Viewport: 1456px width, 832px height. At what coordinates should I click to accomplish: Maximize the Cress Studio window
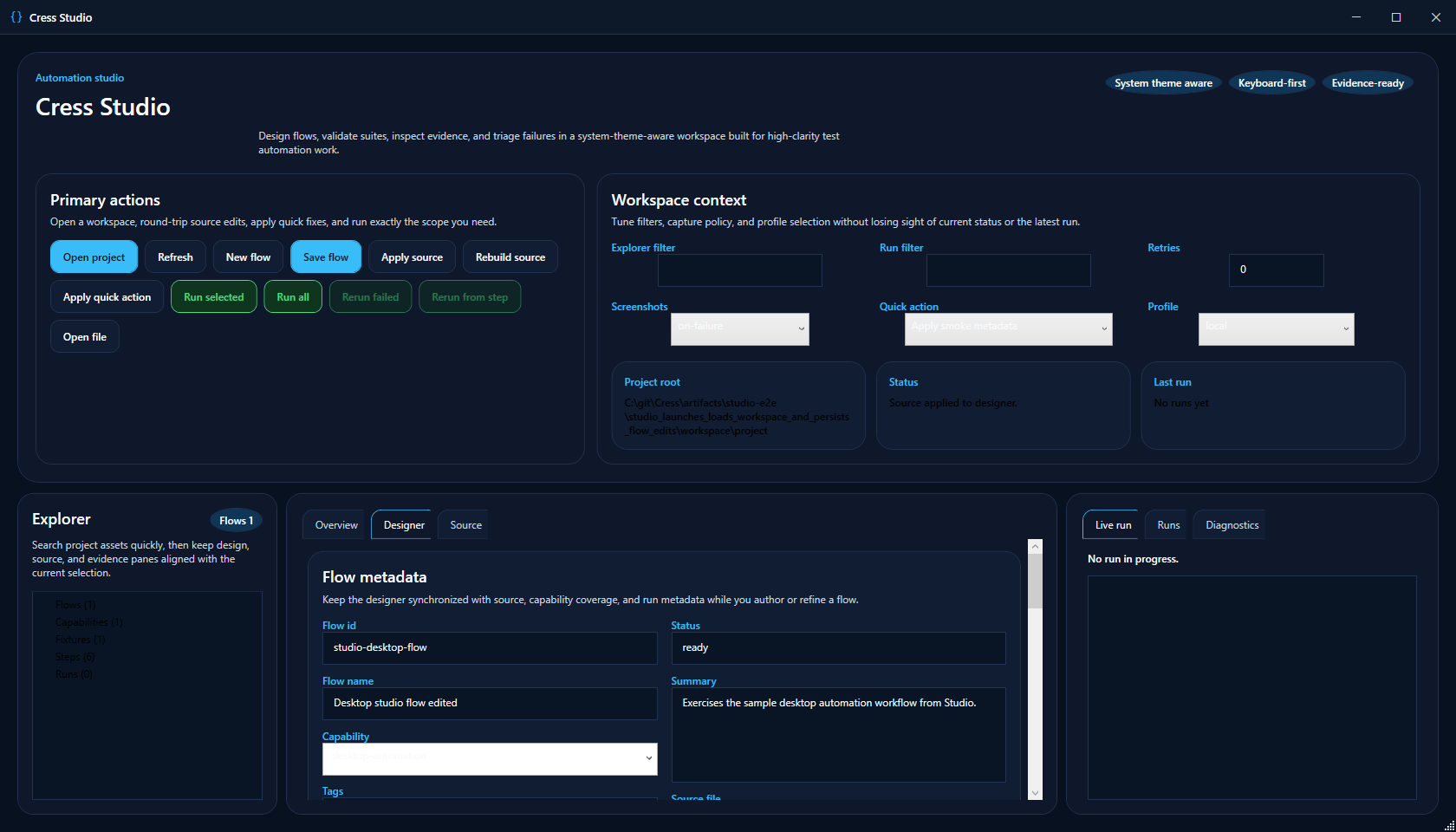[1396, 17]
